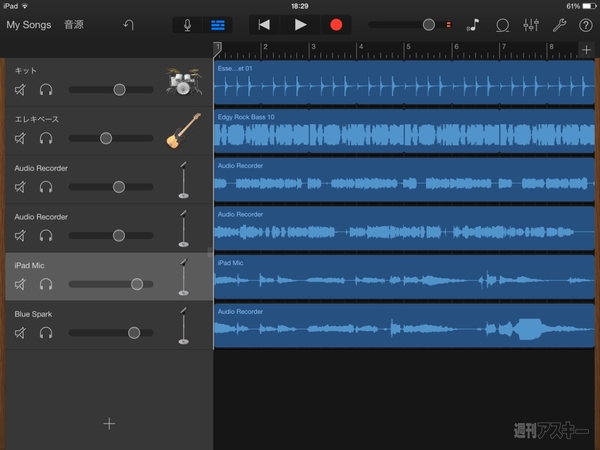
Task: Open the song settings wrench icon
Action: [559, 24]
